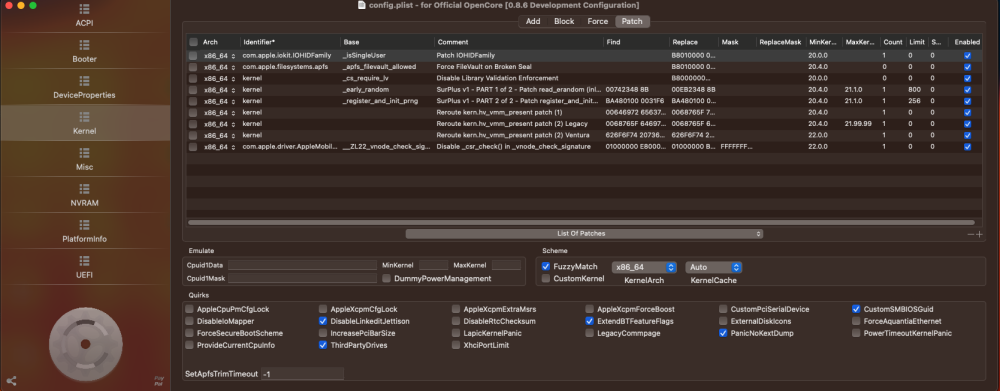This screenshot has height=391, width=1000.
Task: Sort the table by Identifier column
Action: tap(290, 42)
